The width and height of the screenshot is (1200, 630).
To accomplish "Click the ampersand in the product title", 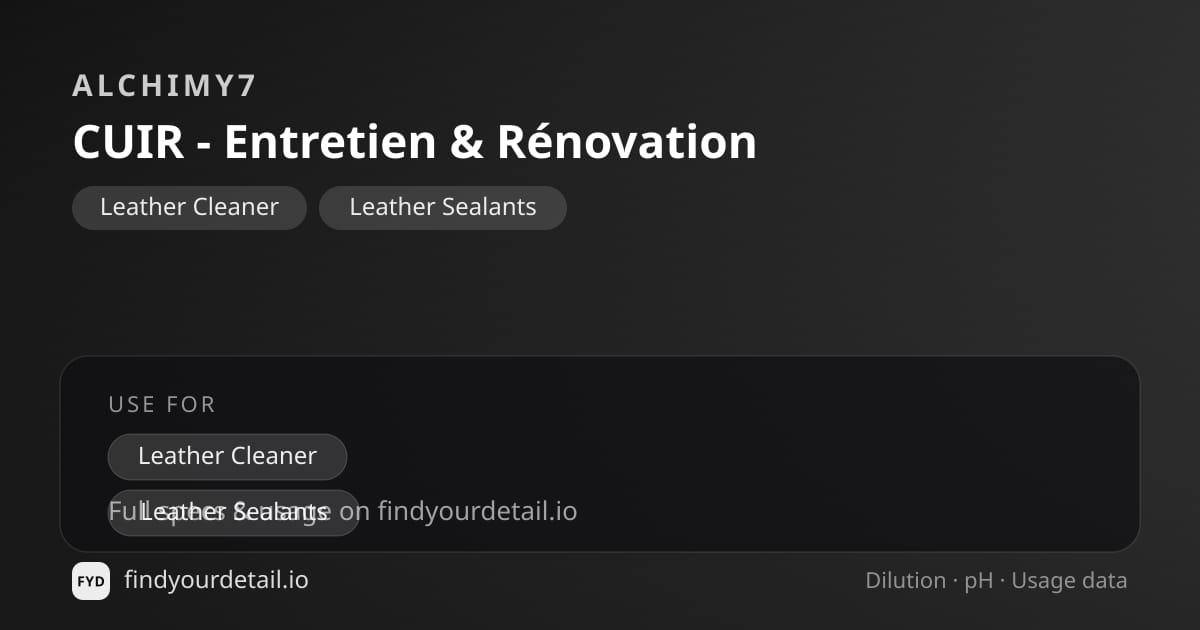I will 467,142.
